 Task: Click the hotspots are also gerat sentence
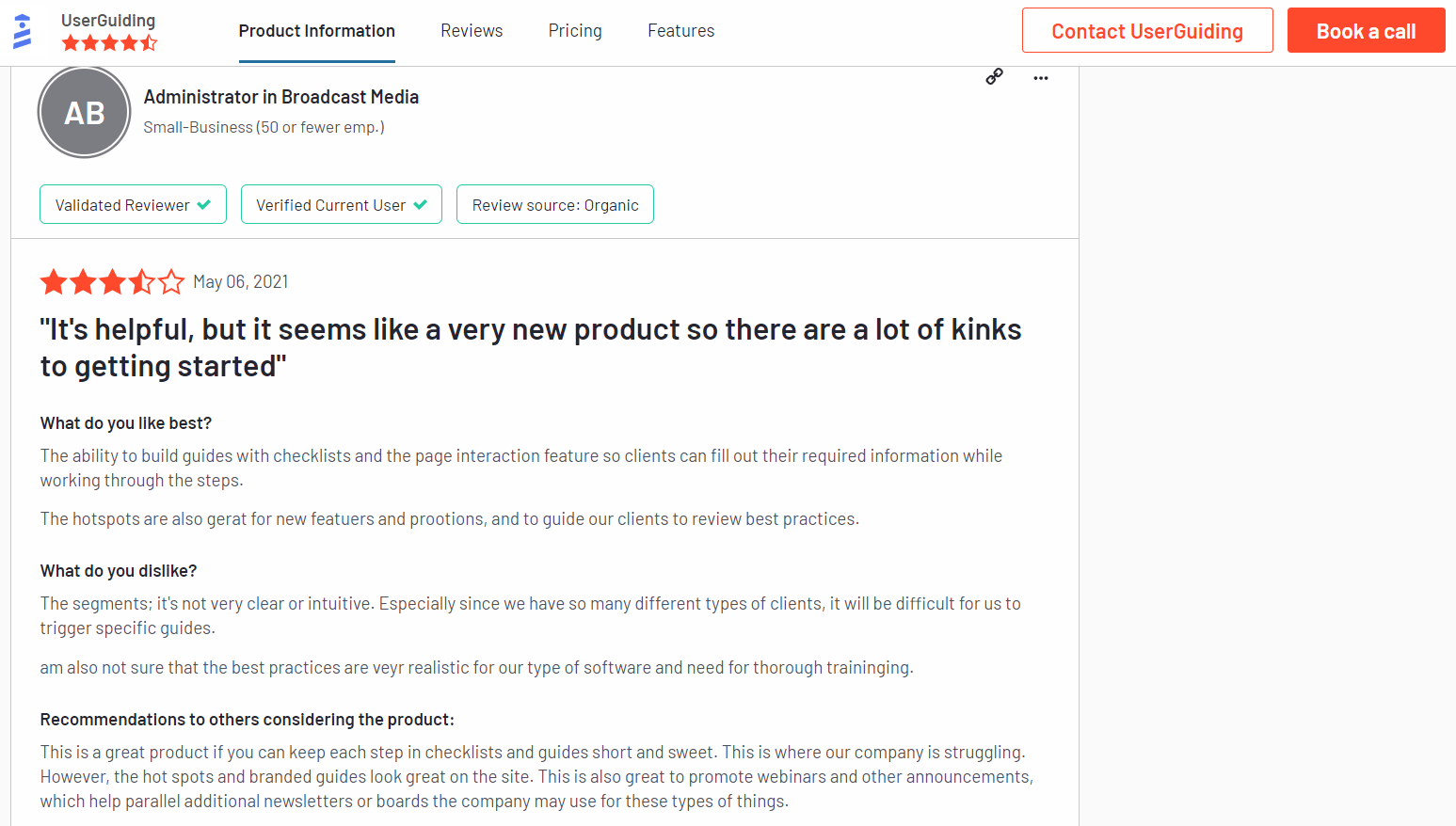point(450,519)
